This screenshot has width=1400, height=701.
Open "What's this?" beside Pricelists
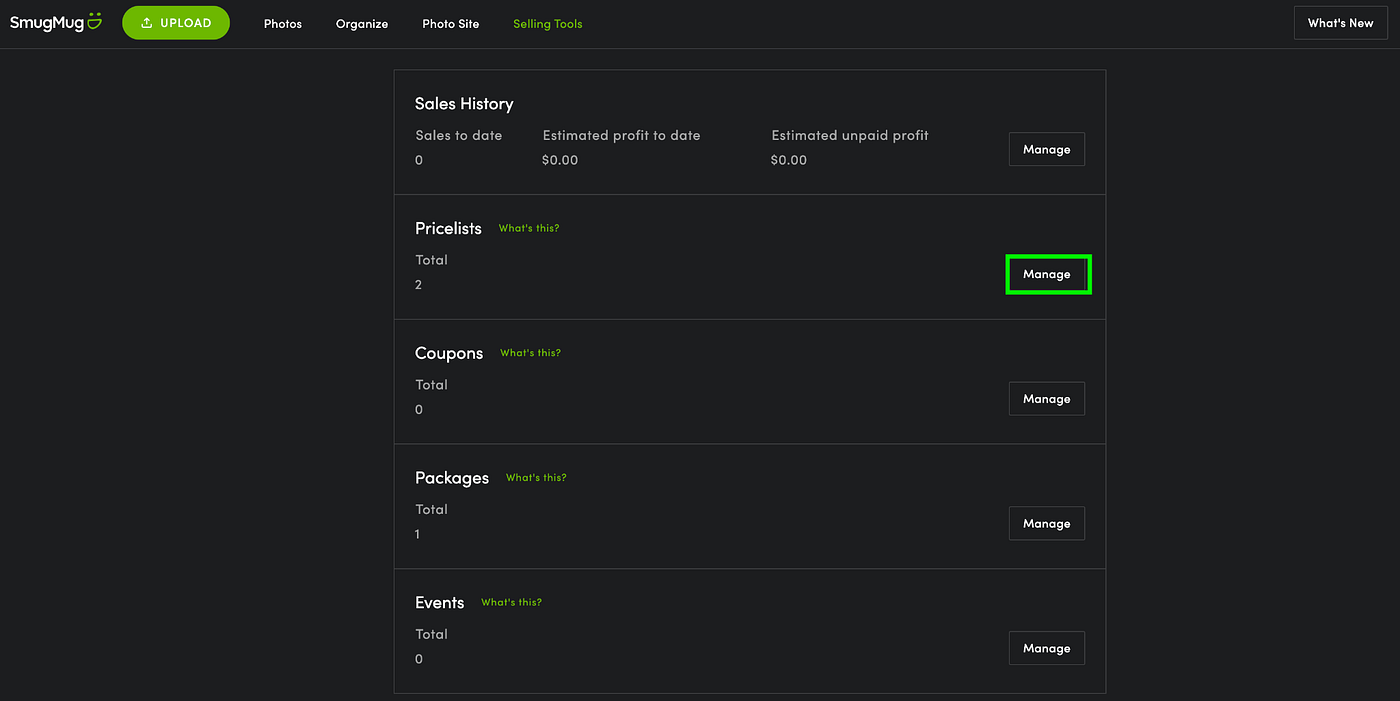(529, 228)
